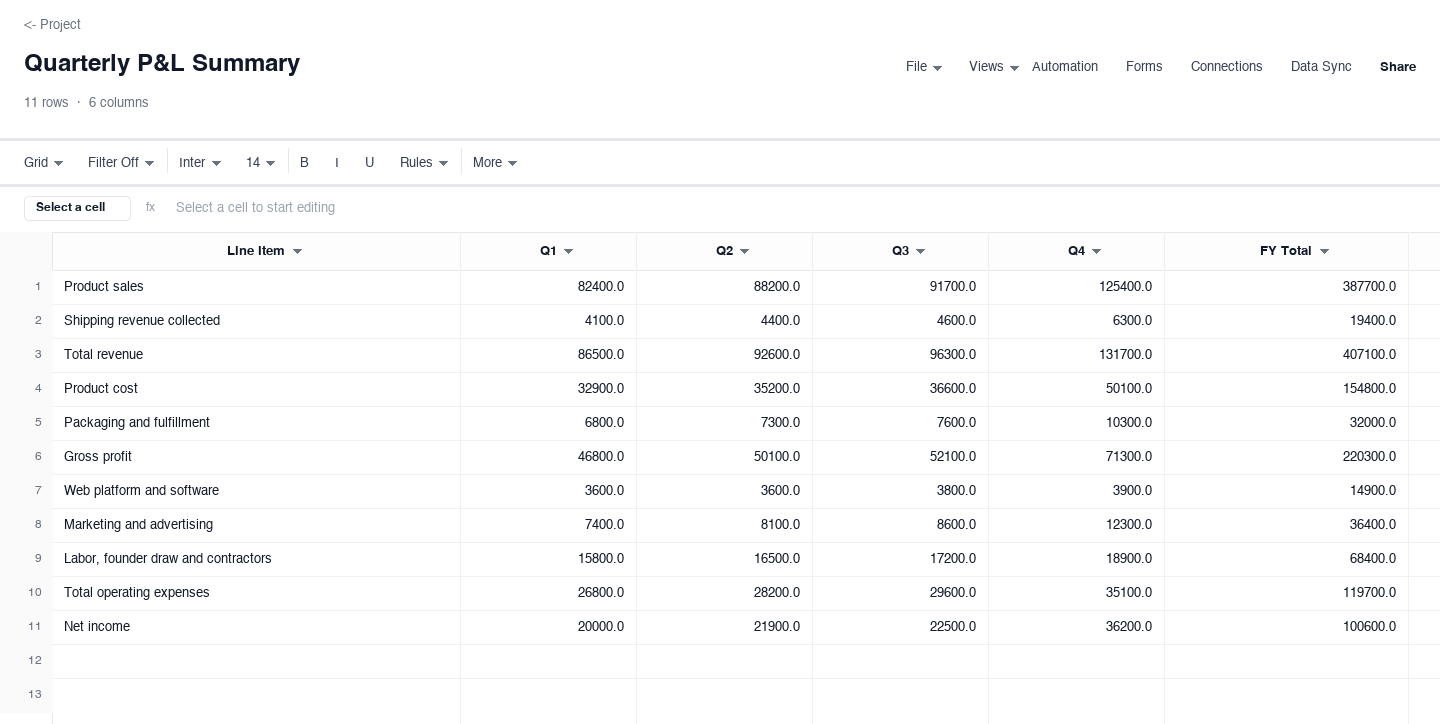The width and height of the screenshot is (1440, 724).
Task: Open the More toolbar dropdown
Action: coord(495,163)
